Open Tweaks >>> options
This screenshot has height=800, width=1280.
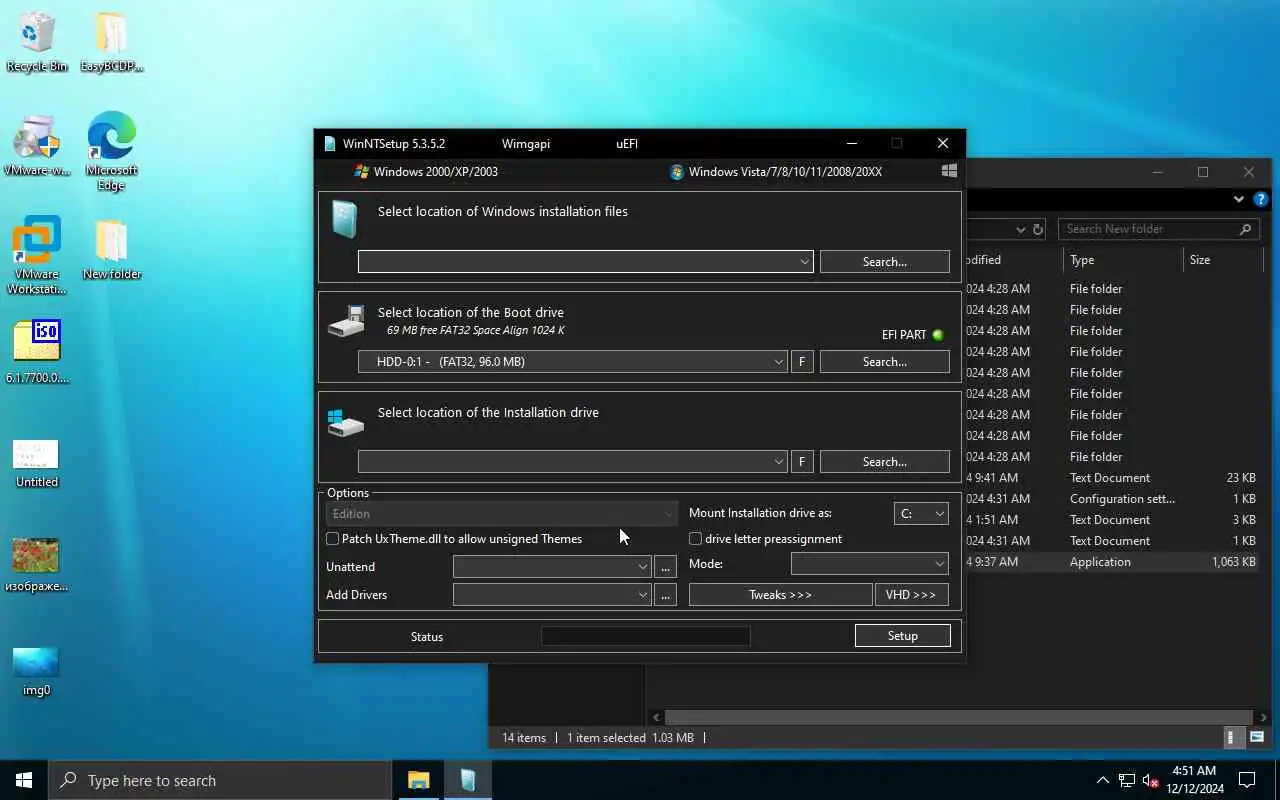point(780,595)
